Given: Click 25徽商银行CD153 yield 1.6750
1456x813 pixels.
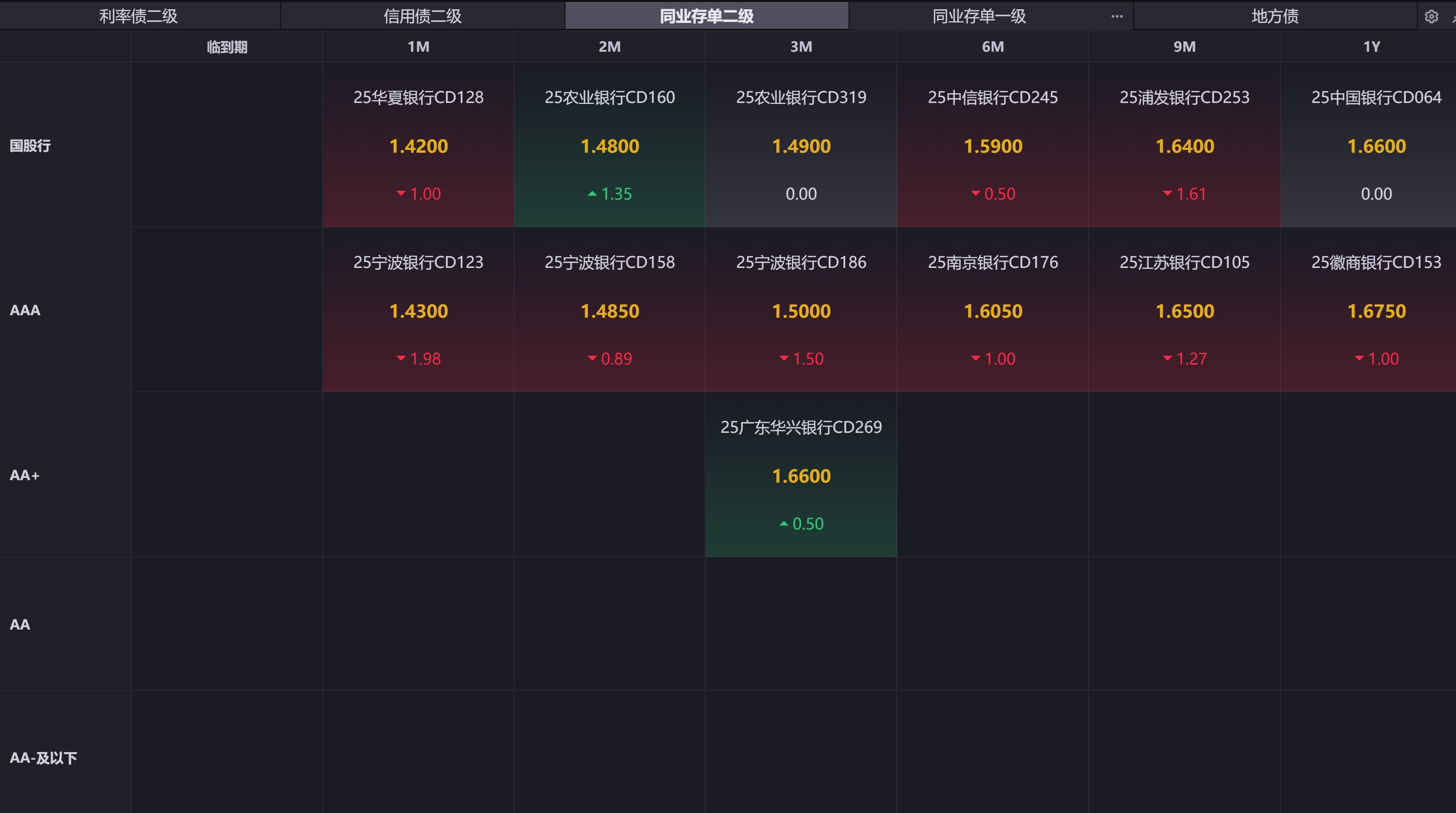Looking at the screenshot, I should [1376, 311].
